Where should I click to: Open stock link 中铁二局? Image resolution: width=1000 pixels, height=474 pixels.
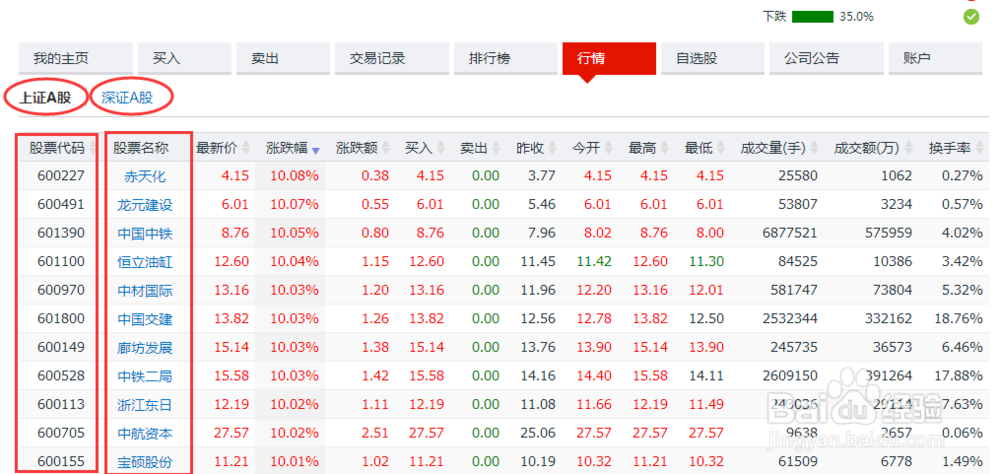145,376
